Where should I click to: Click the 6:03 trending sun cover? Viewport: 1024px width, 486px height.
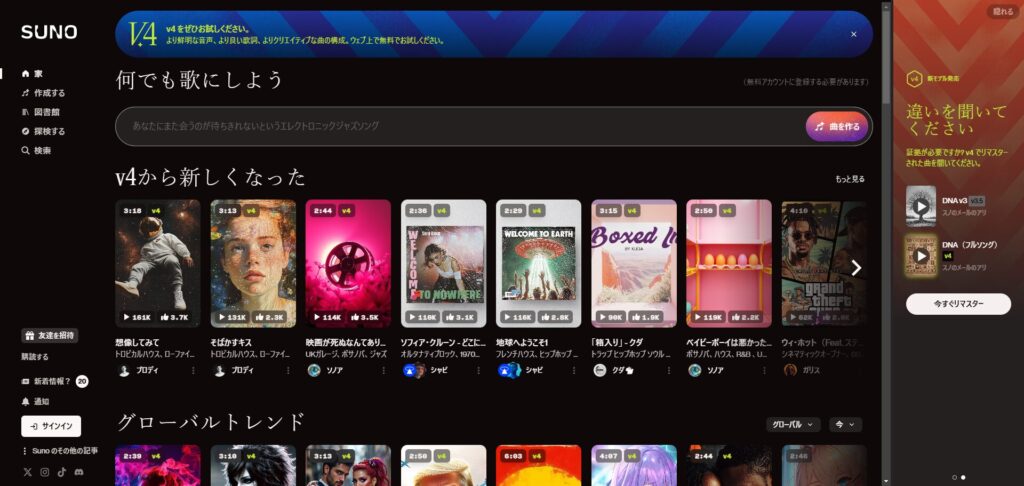coord(538,465)
